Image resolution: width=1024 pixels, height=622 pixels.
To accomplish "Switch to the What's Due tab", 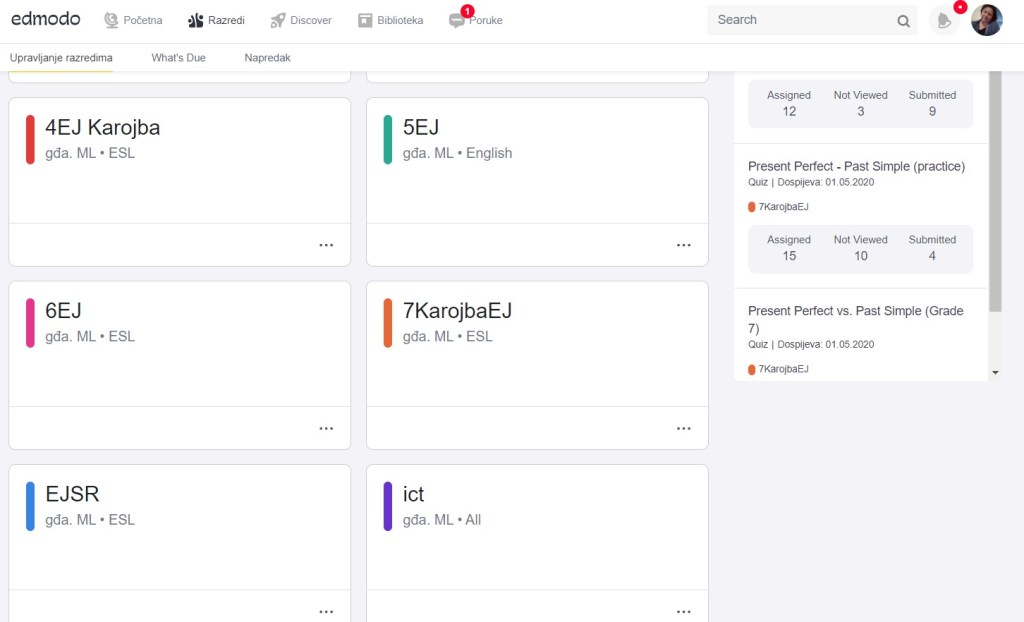I will coord(178,58).
